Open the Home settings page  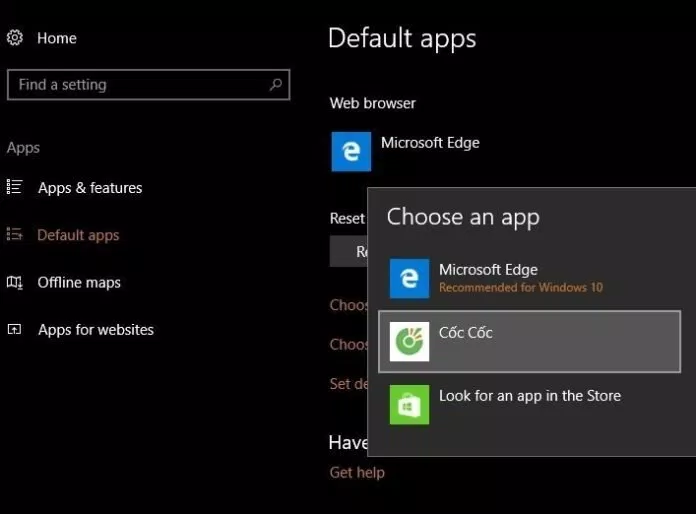pos(57,38)
